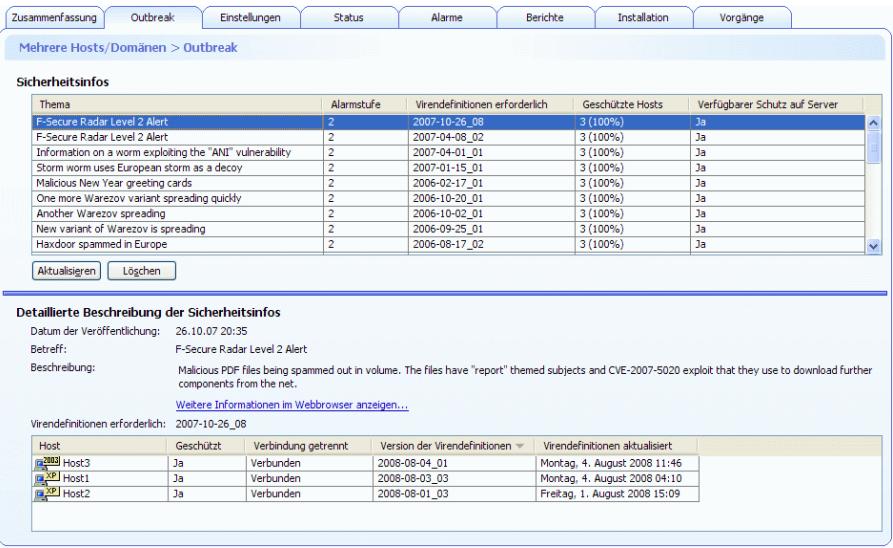This screenshot has height=548, width=893.
Task: Select the Vorgänge tab
Action: click(x=742, y=18)
